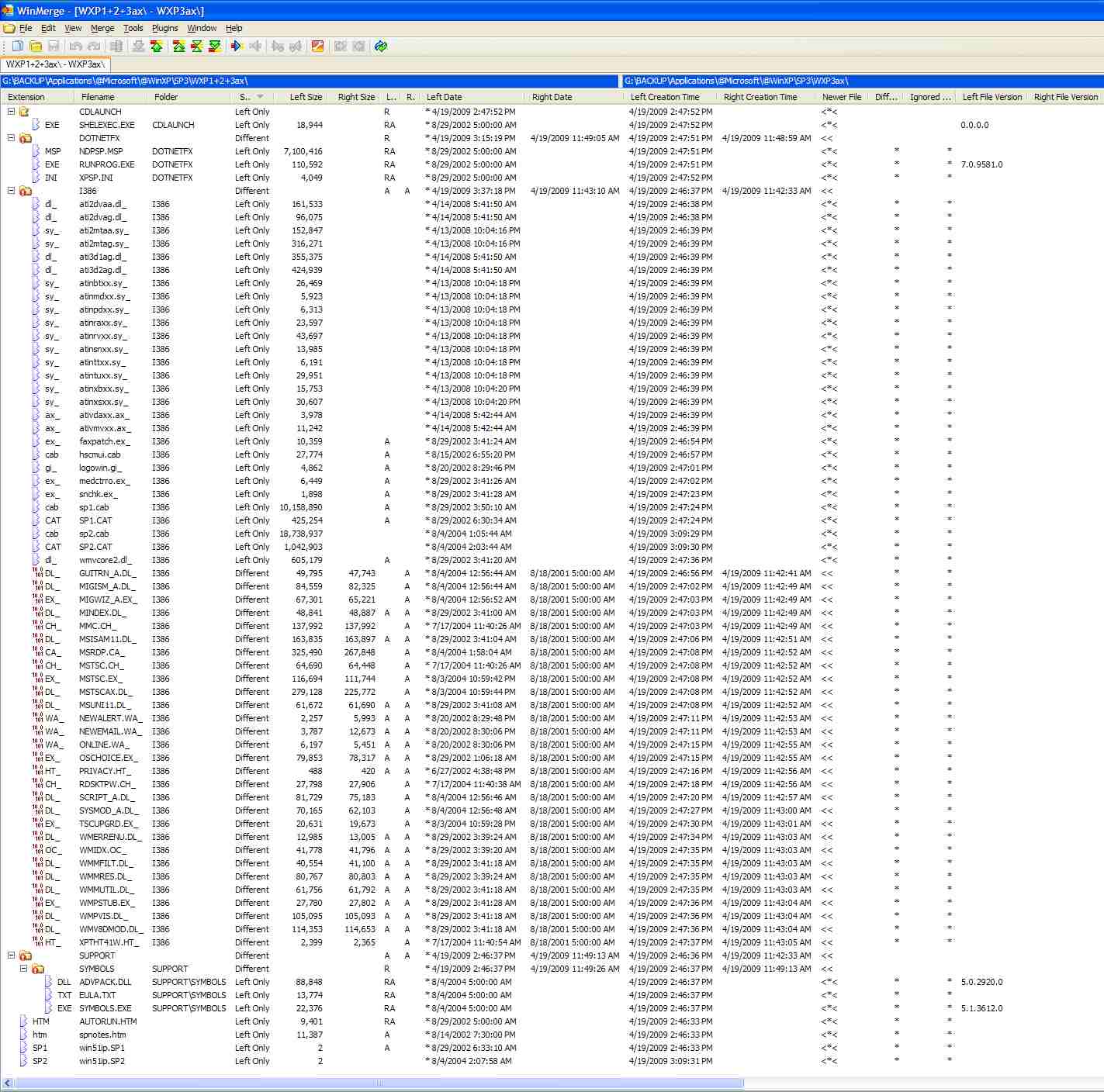The image size is (1104, 1092).
Task: Click the scrollbar left arrow button
Action: click(x=7, y=1083)
